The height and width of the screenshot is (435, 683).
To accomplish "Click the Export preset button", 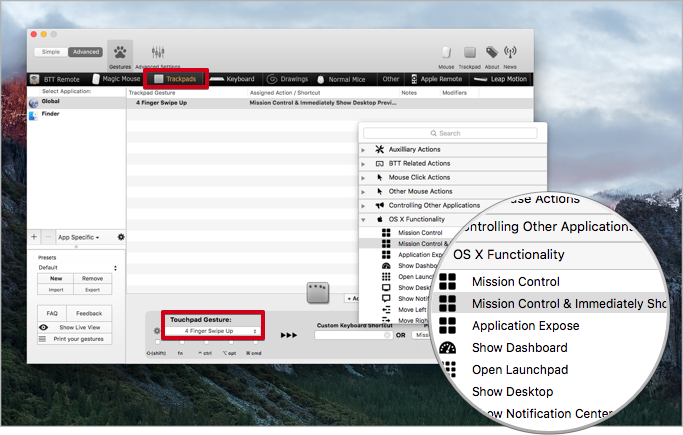I will click(92, 290).
